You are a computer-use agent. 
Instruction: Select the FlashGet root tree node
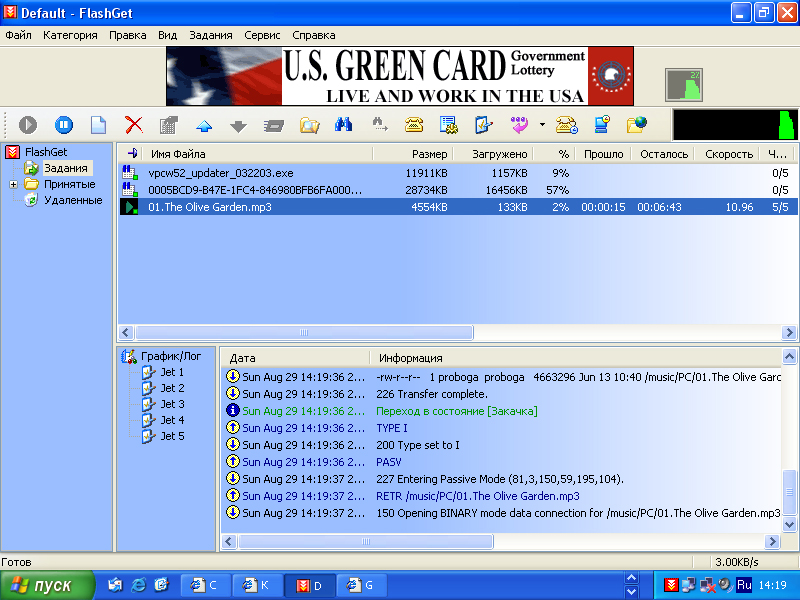pyautogui.click(x=46, y=152)
